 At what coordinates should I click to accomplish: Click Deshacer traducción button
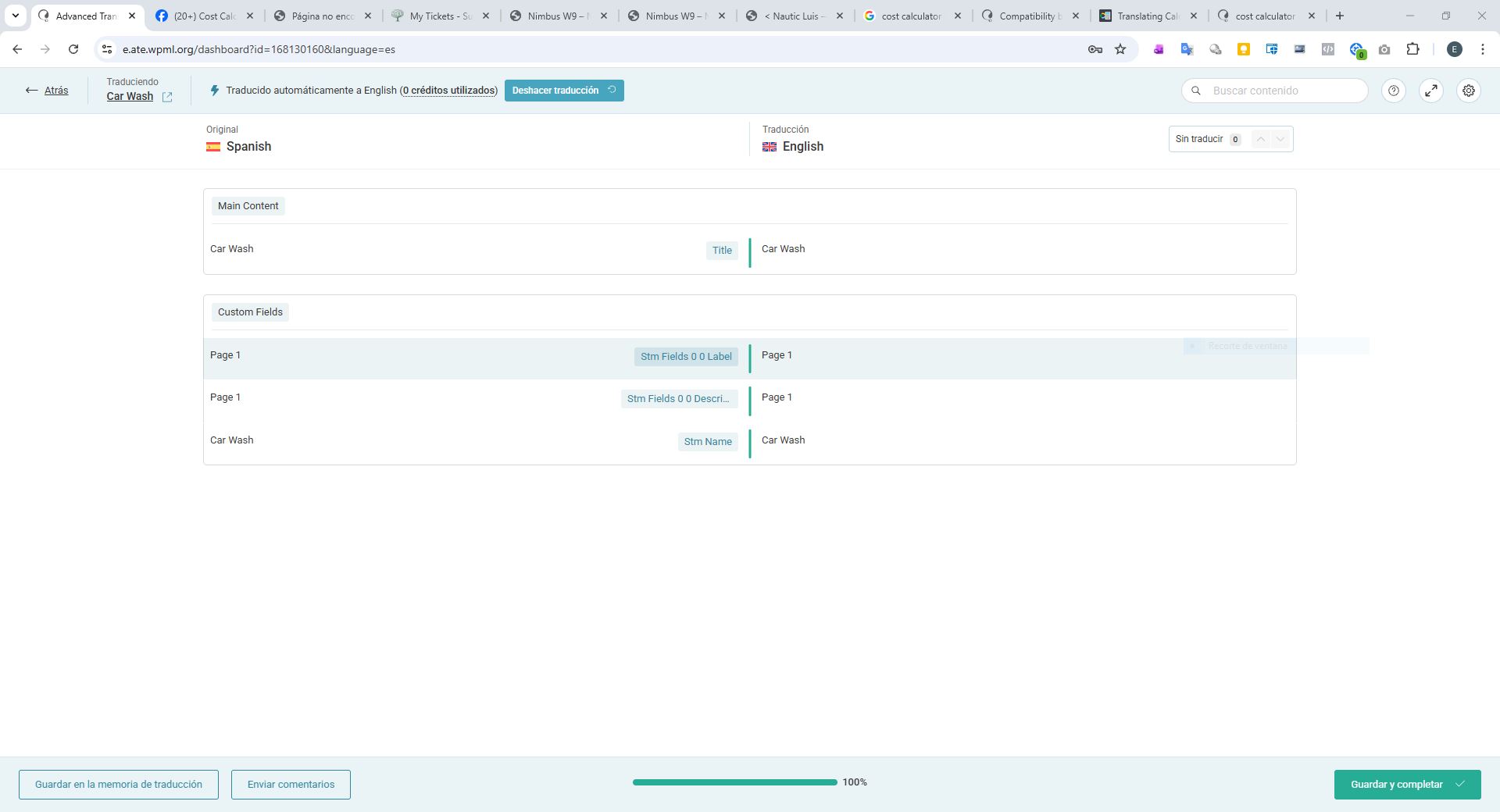pos(564,91)
